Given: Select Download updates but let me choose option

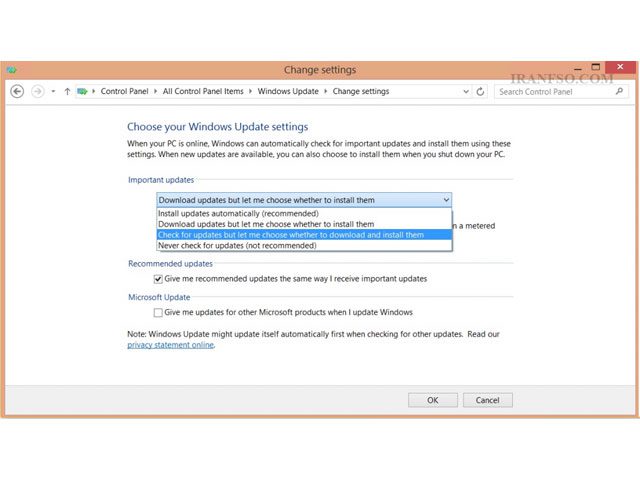Looking at the screenshot, I should point(304,224).
